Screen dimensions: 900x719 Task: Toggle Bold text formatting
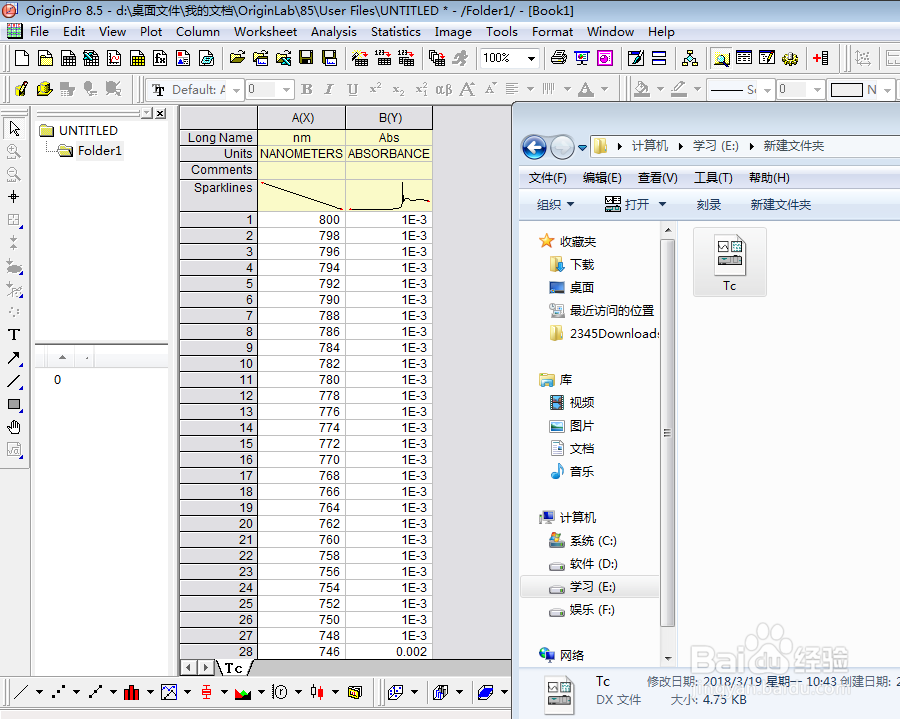coord(307,90)
